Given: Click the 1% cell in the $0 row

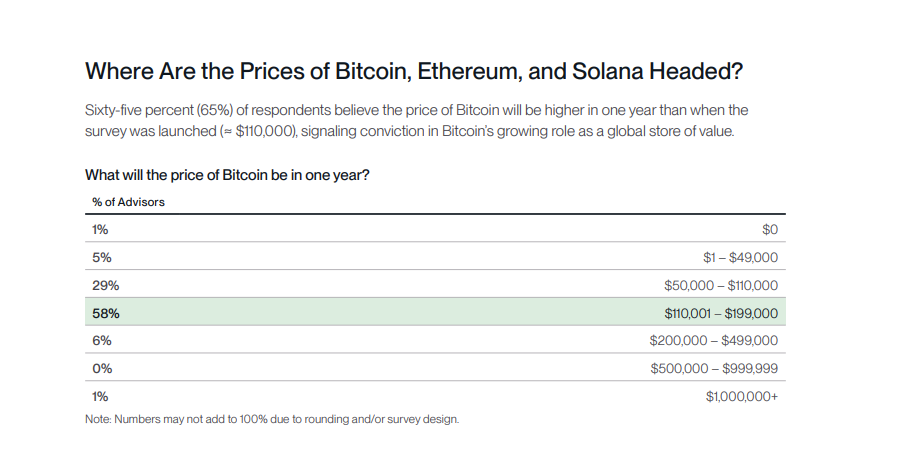Looking at the screenshot, I should click(x=100, y=229).
